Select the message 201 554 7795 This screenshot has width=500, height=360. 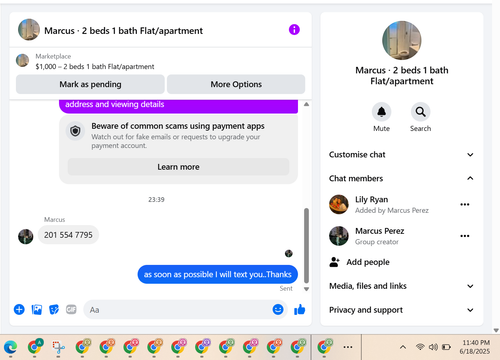68,235
